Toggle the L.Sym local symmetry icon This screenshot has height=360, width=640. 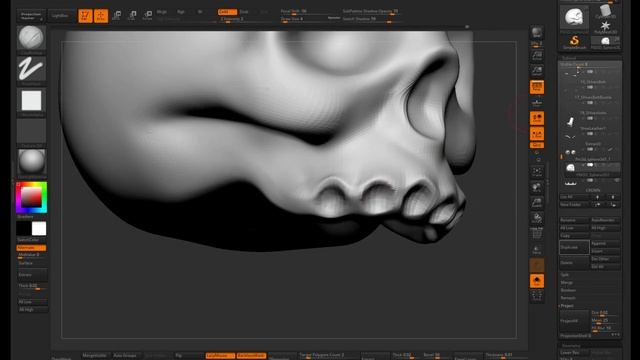point(537,134)
